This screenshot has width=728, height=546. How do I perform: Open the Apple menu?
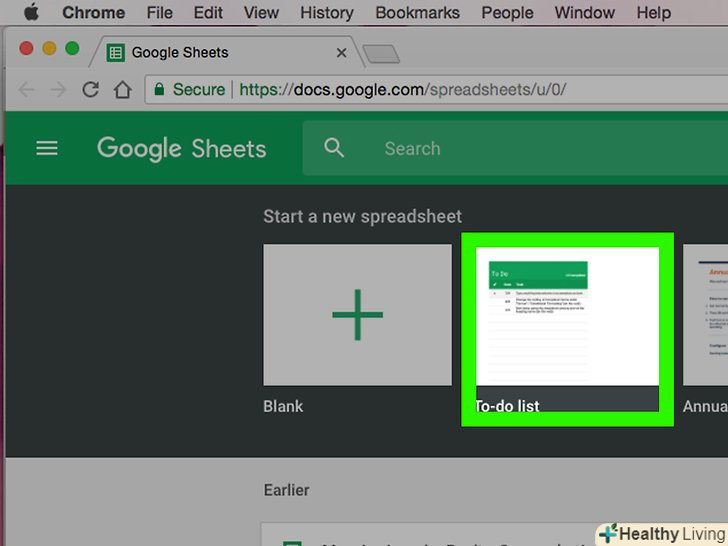(x=31, y=12)
